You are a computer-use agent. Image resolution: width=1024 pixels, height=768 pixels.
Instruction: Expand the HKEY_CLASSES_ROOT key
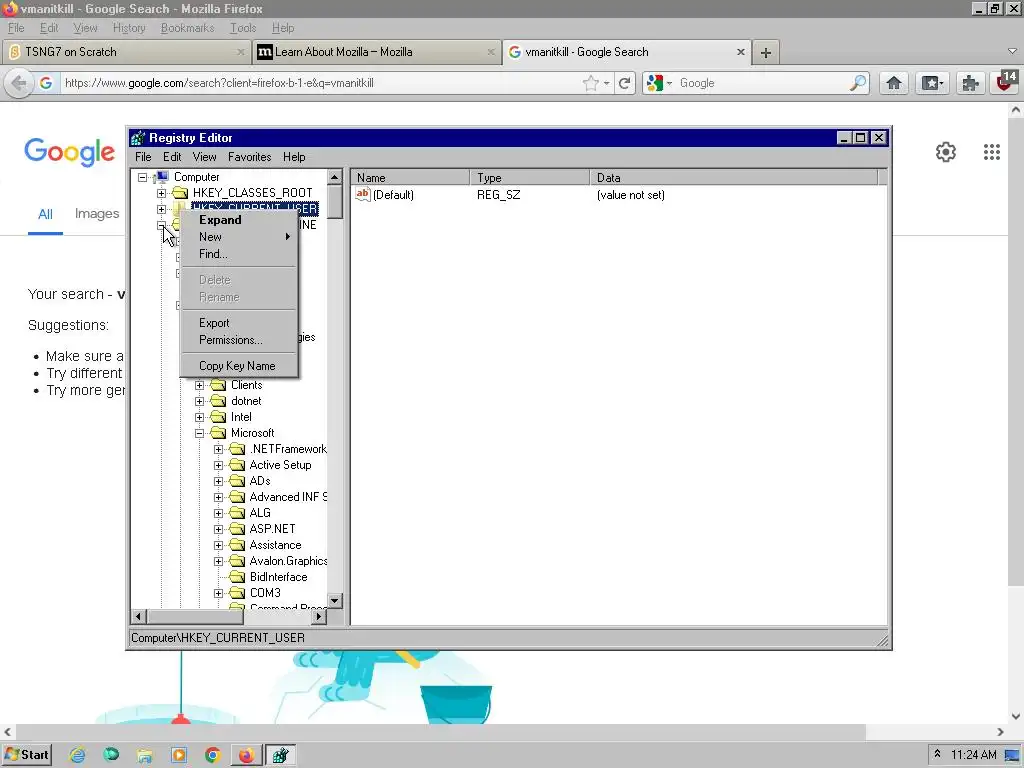click(x=161, y=193)
